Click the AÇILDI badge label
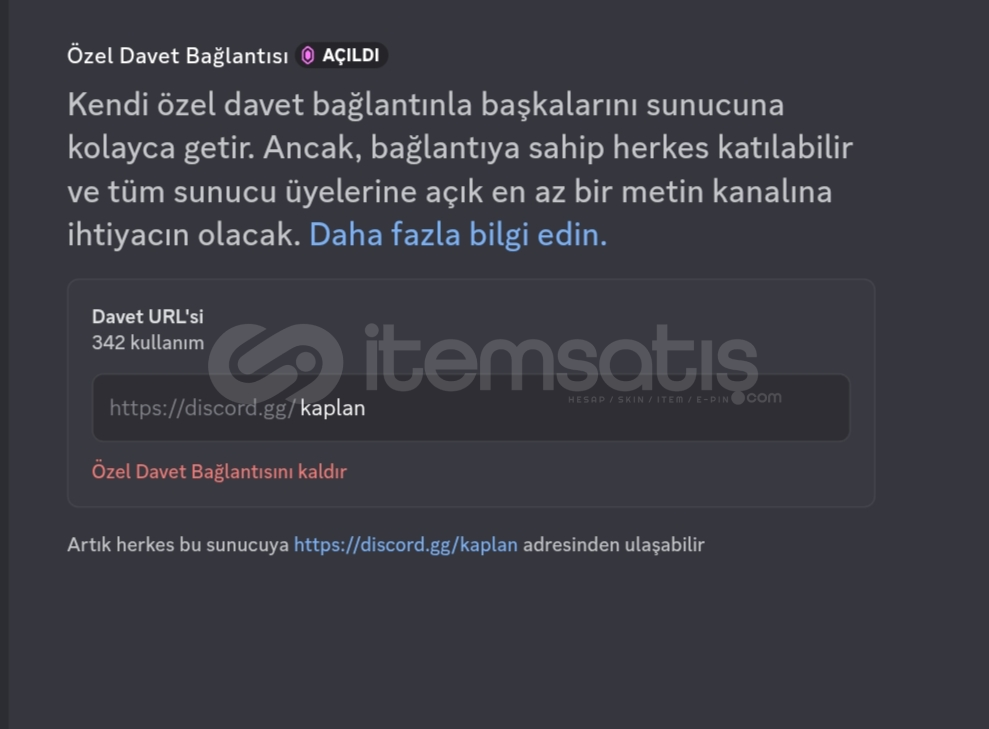989x729 pixels. click(x=351, y=55)
